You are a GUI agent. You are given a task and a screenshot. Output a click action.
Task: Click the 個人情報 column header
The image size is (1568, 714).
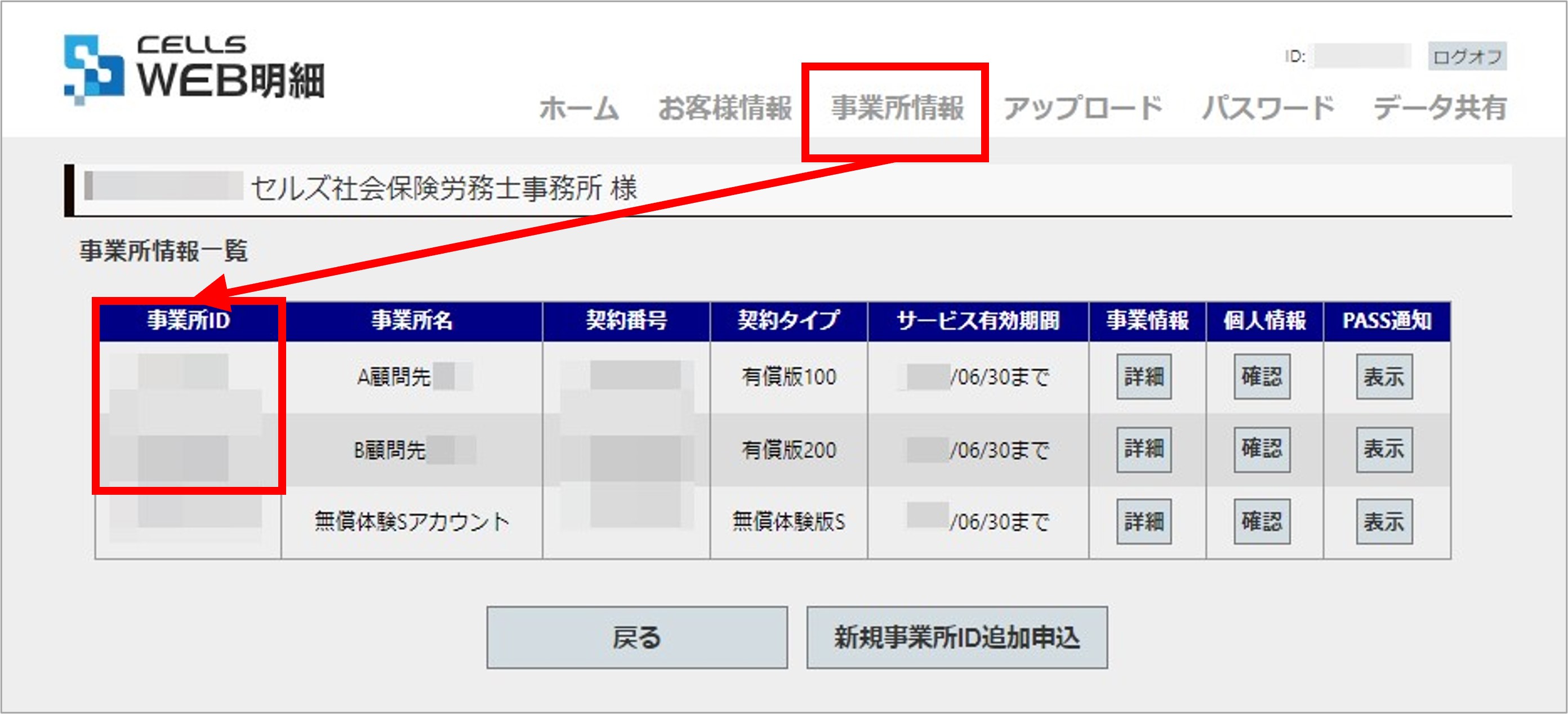pyautogui.click(x=1265, y=321)
